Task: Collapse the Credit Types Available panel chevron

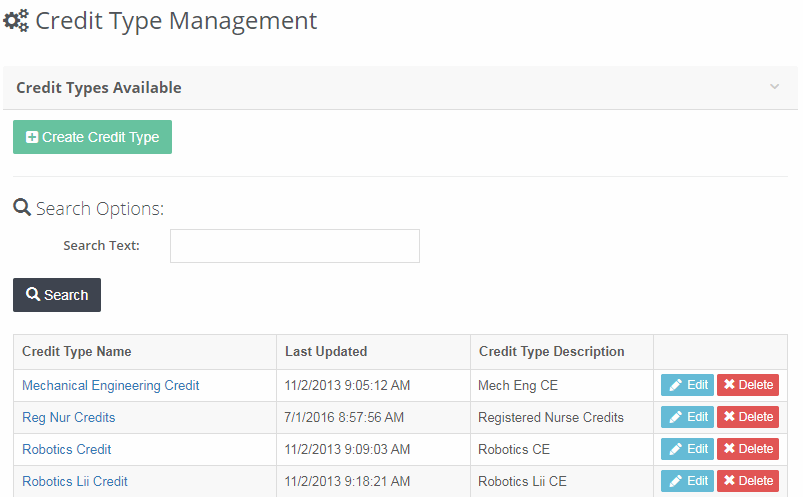Action: (x=774, y=87)
